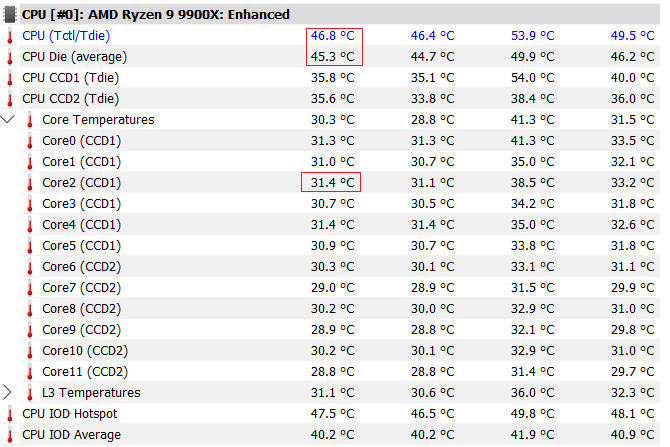
Task: Click thermometer icon beside CPU Die (average)
Action: [x=10, y=56]
